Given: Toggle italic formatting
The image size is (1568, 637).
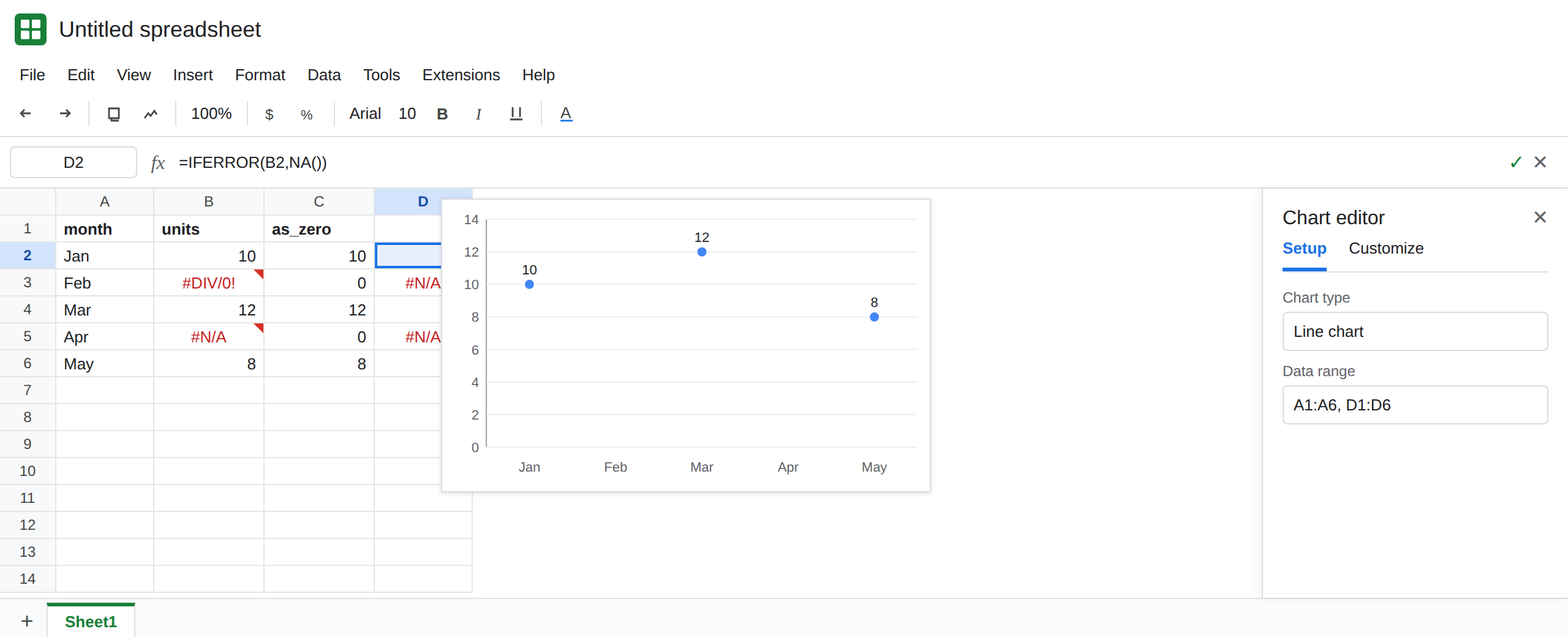Looking at the screenshot, I should pyautogui.click(x=478, y=114).
